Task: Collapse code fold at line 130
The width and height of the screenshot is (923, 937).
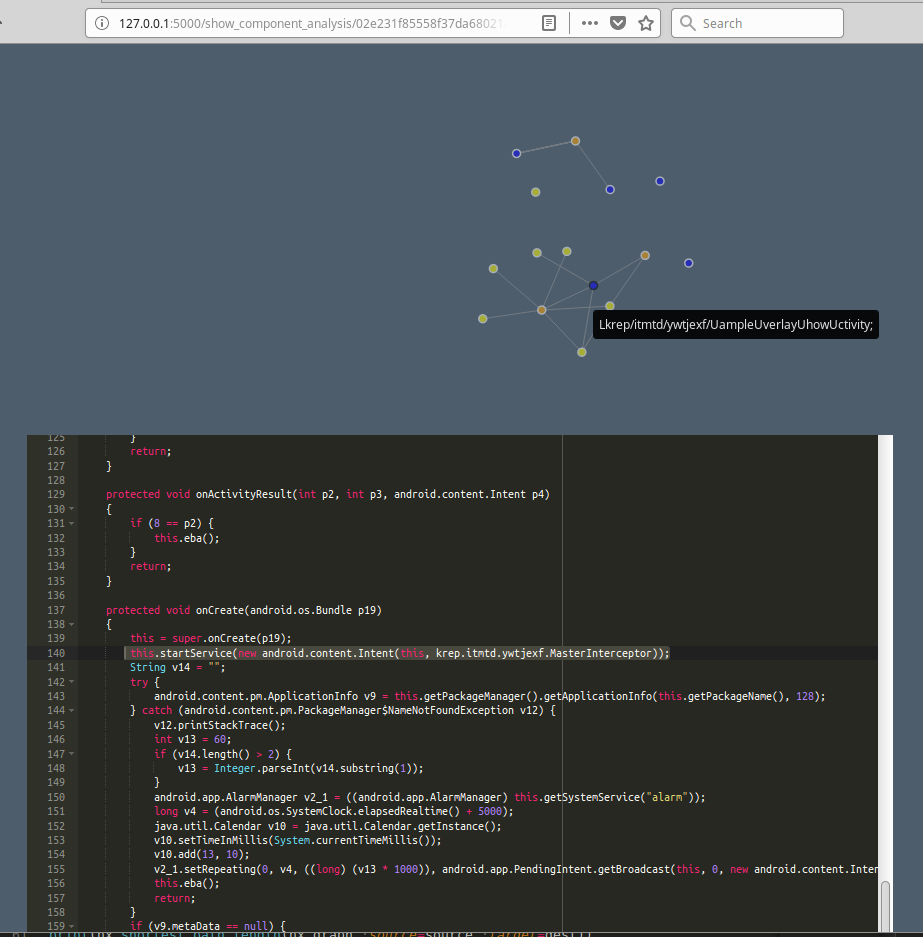Action: click(72, 509)
